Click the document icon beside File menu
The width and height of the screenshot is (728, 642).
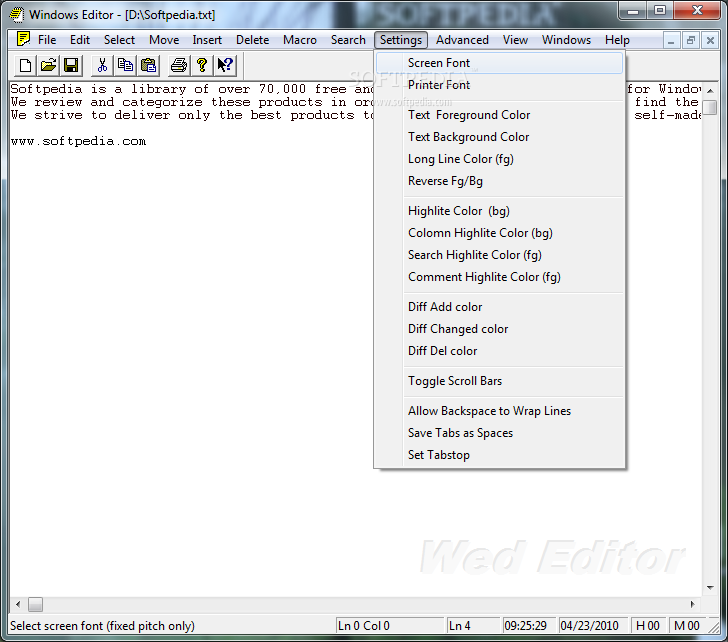[x=23, y=39]
